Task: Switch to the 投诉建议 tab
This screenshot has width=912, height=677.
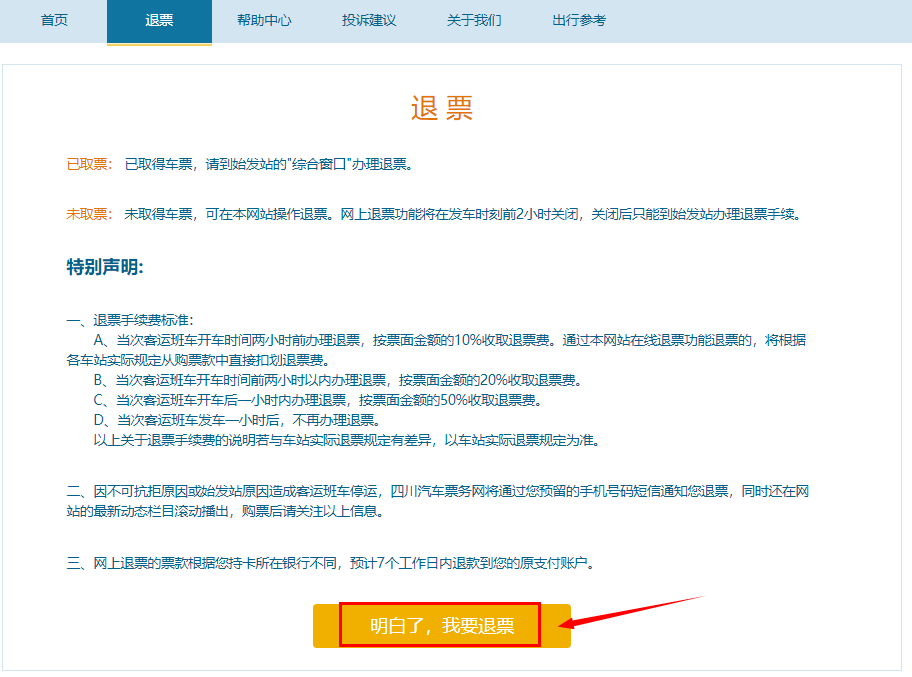Action: pyautogui.click(x=369, y=20)
